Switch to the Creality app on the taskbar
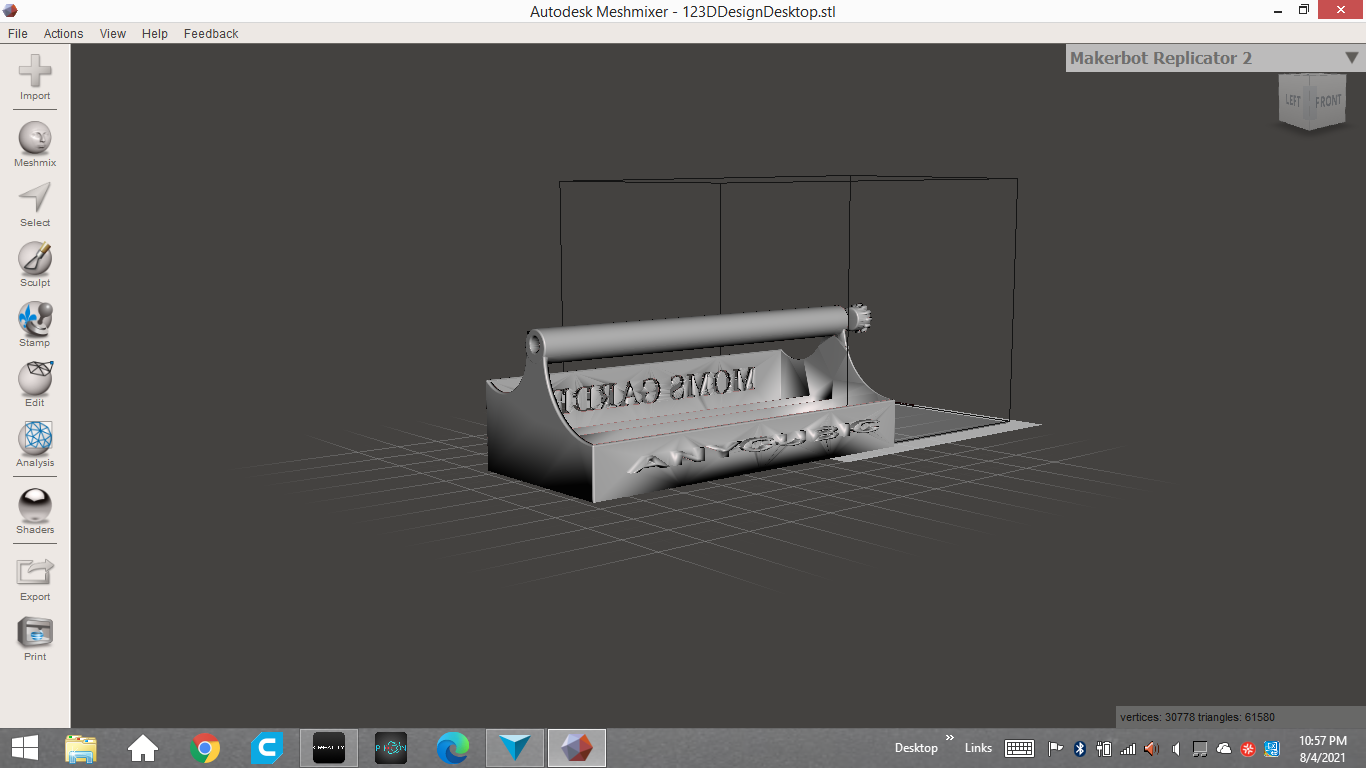1366x768 pixels. click(329, 747)
